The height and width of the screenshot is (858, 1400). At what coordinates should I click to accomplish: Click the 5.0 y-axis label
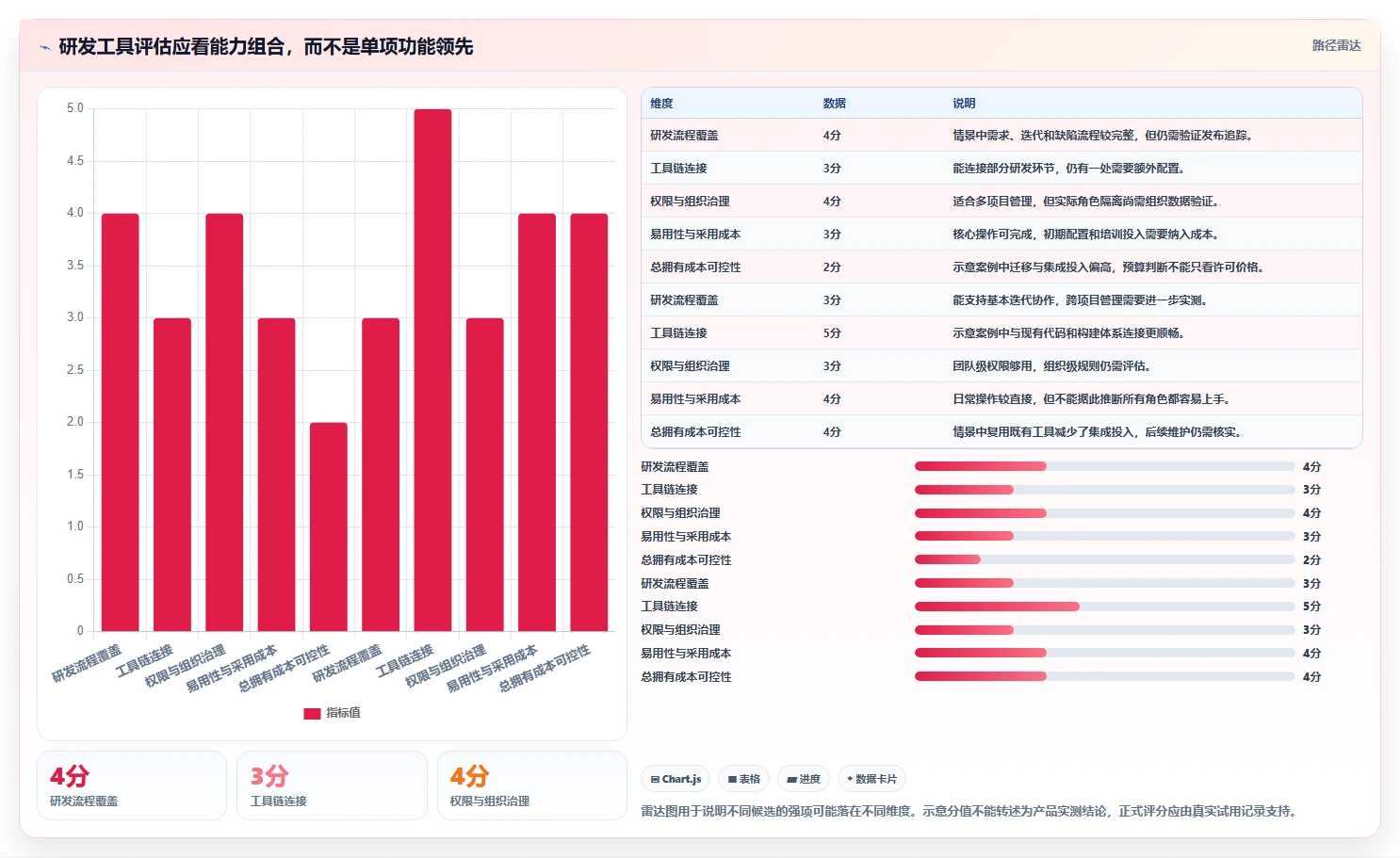(x=75, y=108)
